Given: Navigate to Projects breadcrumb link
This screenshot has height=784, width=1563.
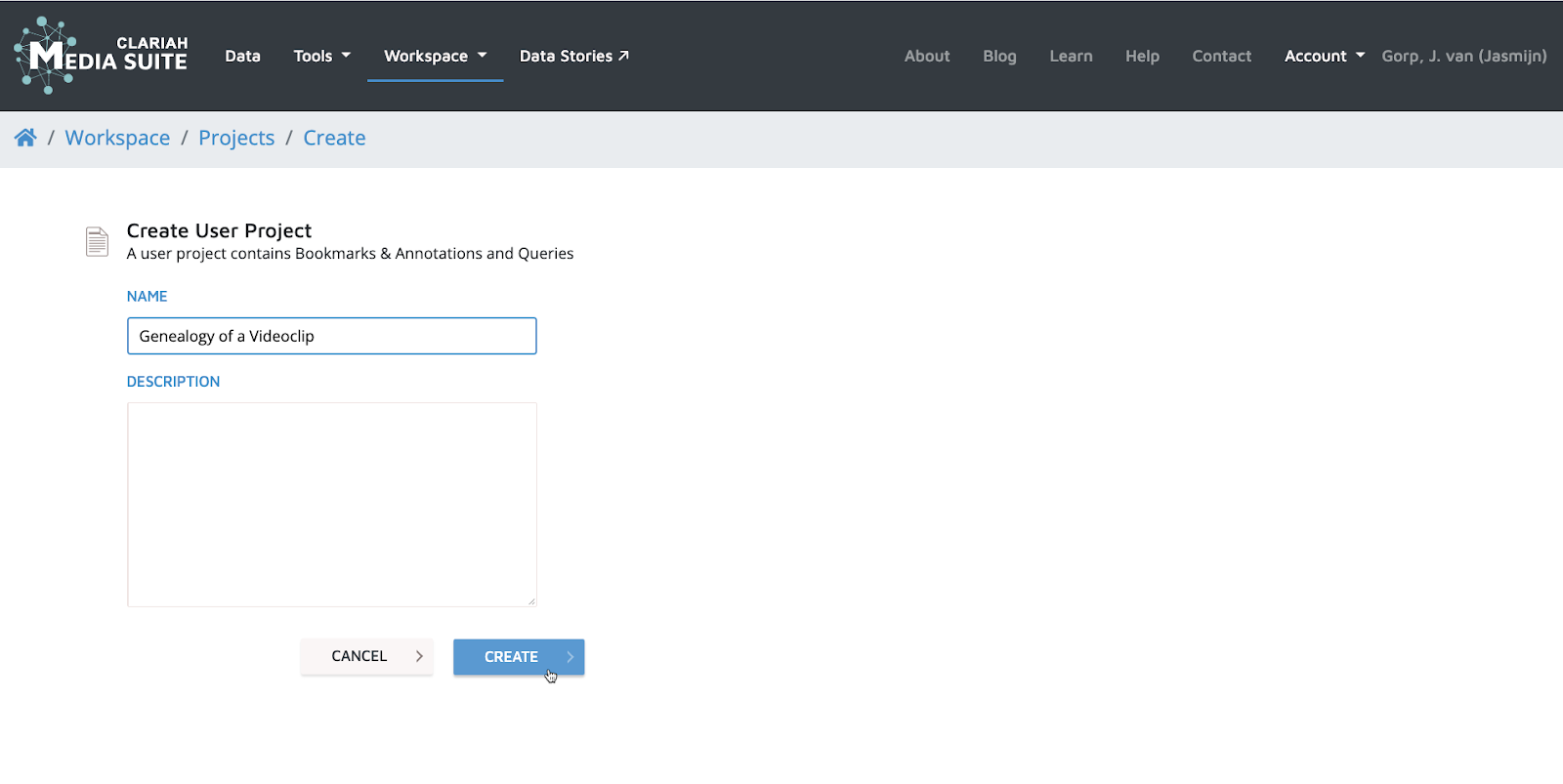Looking at the screenshot, I should (x=236, y=138).
